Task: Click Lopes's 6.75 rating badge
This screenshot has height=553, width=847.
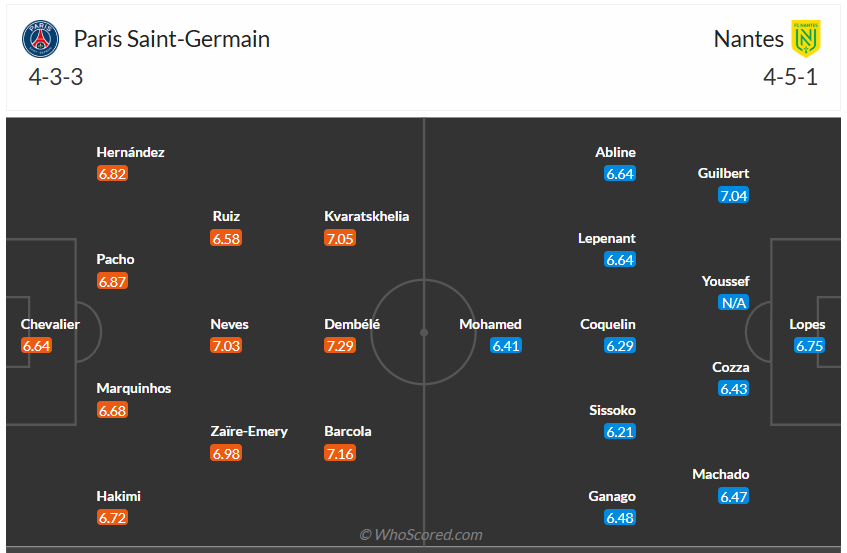Action: coord(809,346)
